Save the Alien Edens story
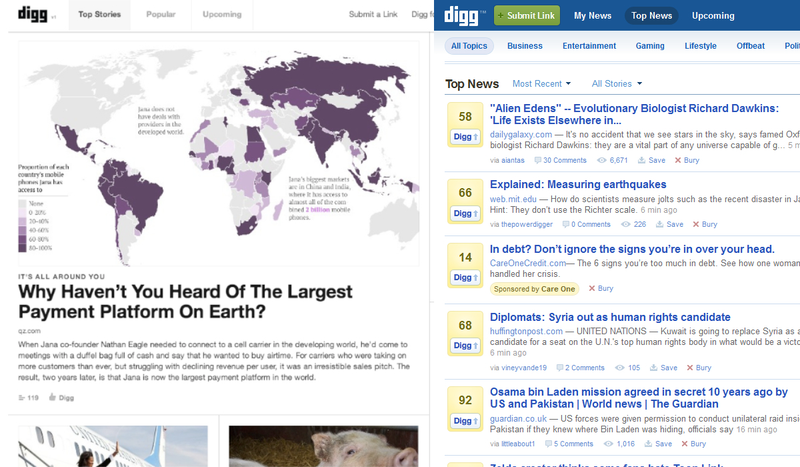 pos(652,160)
